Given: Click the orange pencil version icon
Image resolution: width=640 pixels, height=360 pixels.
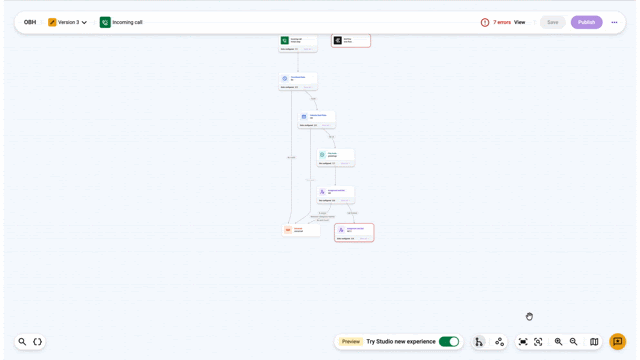Looking at the screenshot, I should 52,22.
